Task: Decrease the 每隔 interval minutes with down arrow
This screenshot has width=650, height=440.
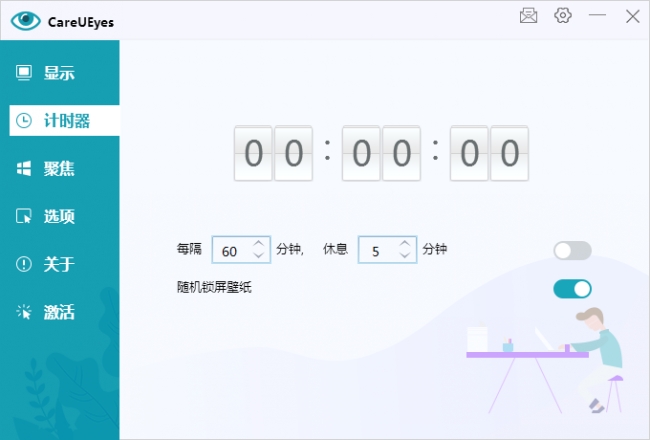Action: click(x=259, y=256)
